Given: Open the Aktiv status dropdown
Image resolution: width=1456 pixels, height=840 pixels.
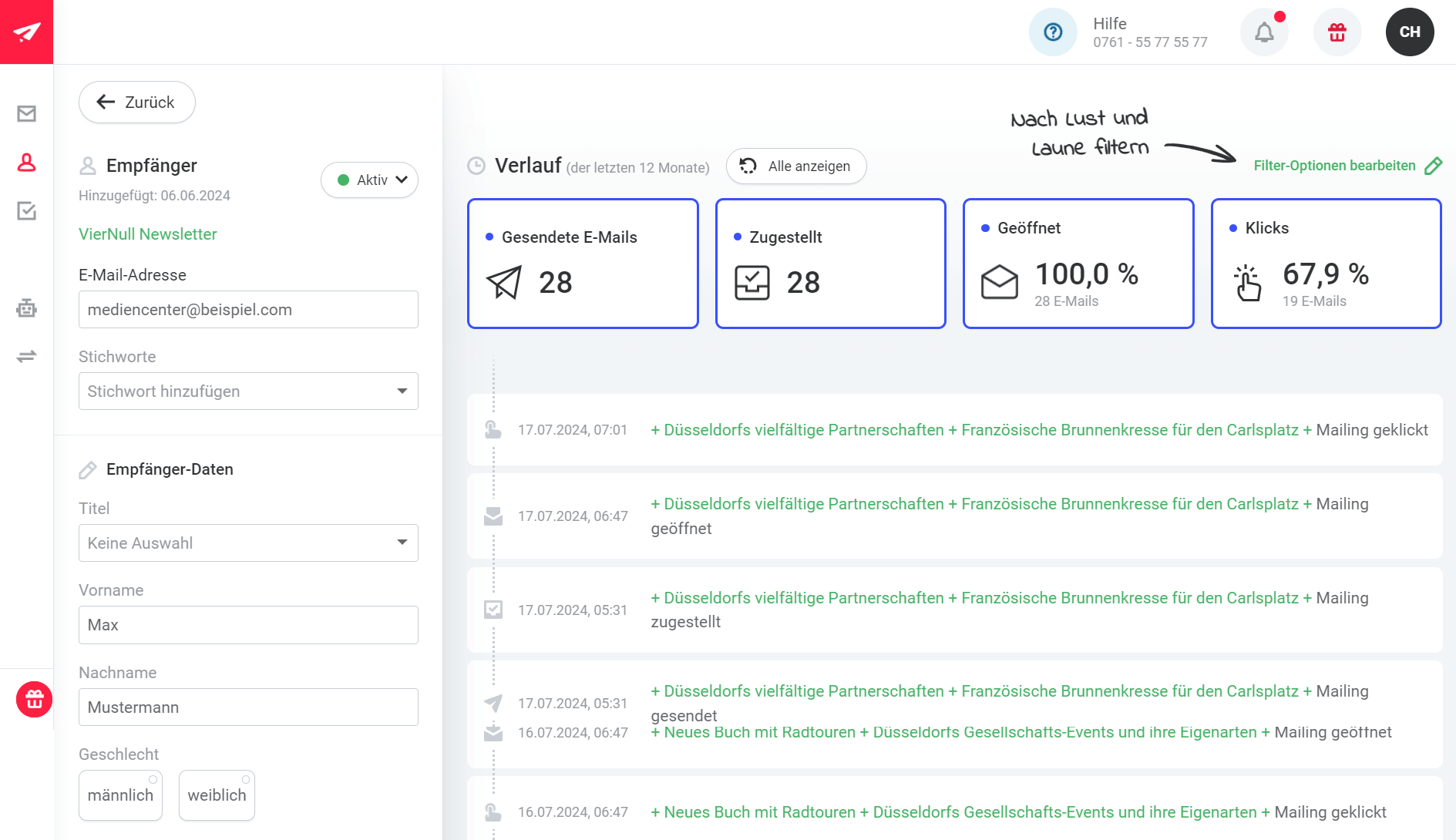Looking at the screenshot, I should coord(369,180).
